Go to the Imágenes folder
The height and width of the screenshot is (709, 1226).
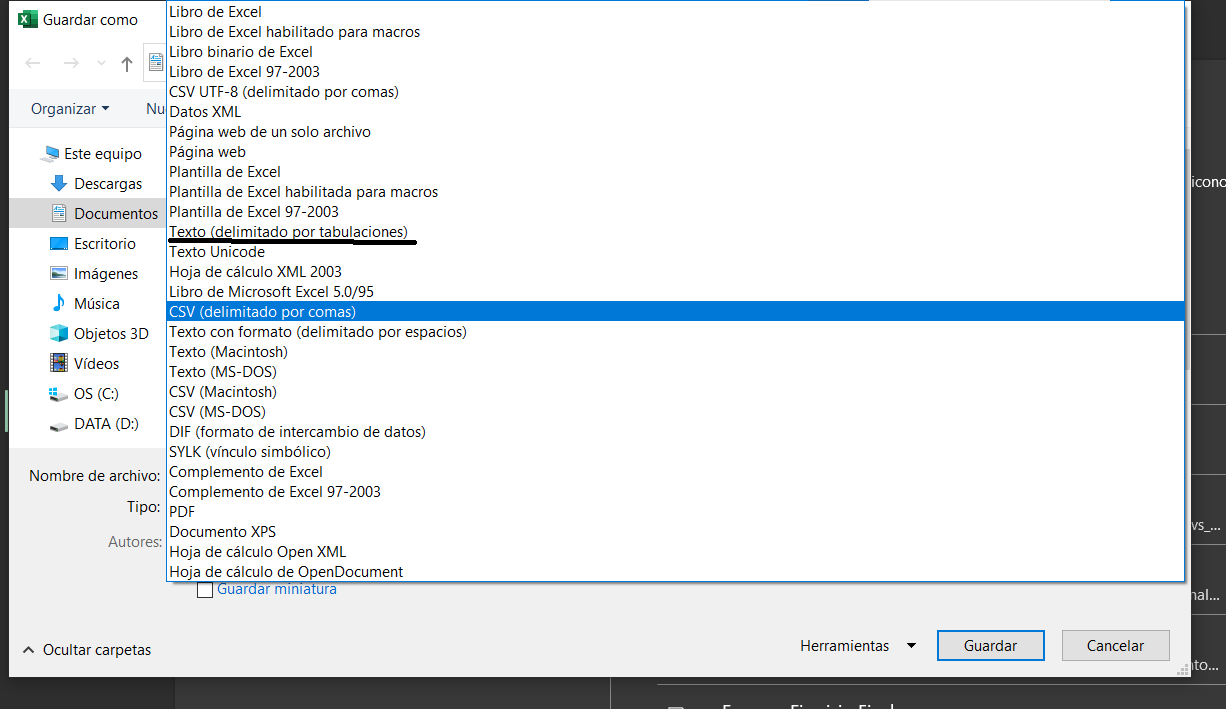tap(105, 274)
